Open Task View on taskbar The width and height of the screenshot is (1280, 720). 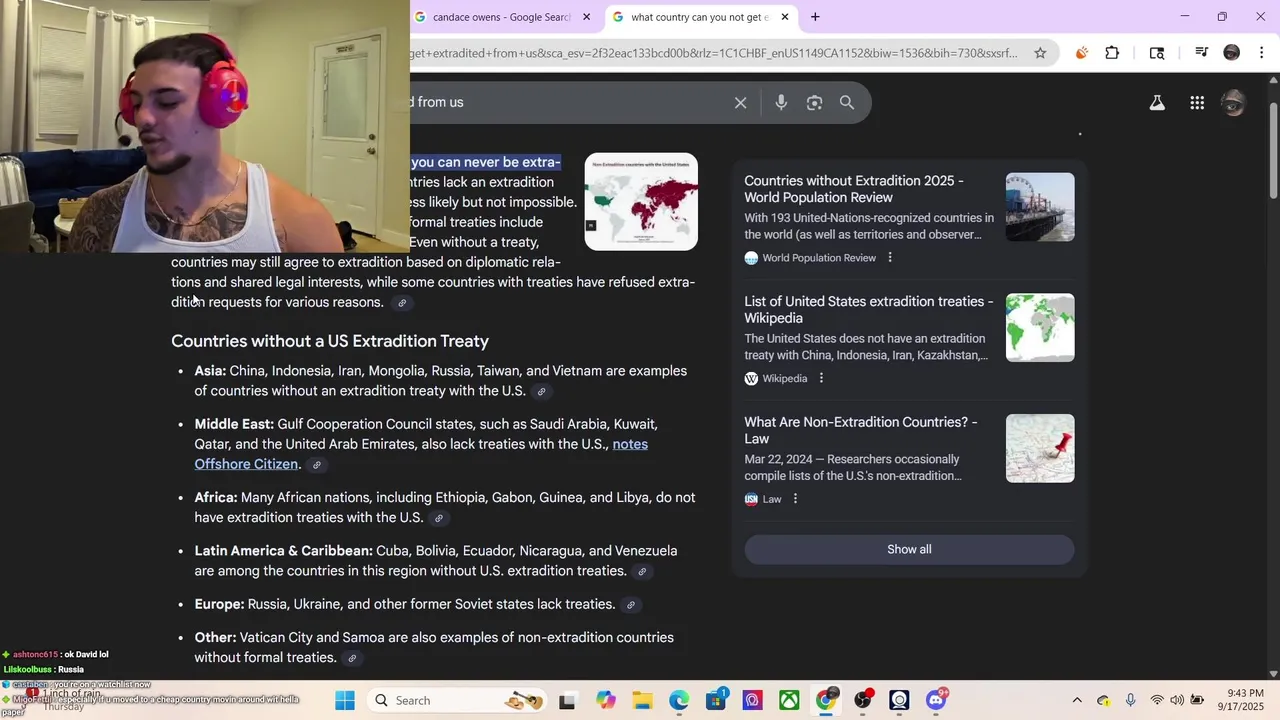pyautogui.click(x=567, y=700)
